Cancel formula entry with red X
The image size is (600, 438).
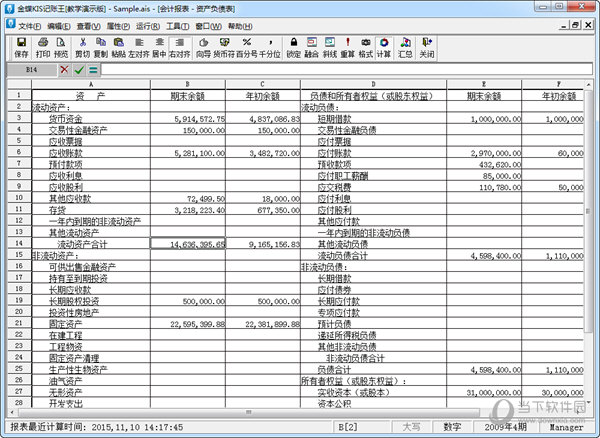click(x=64, y=70)
